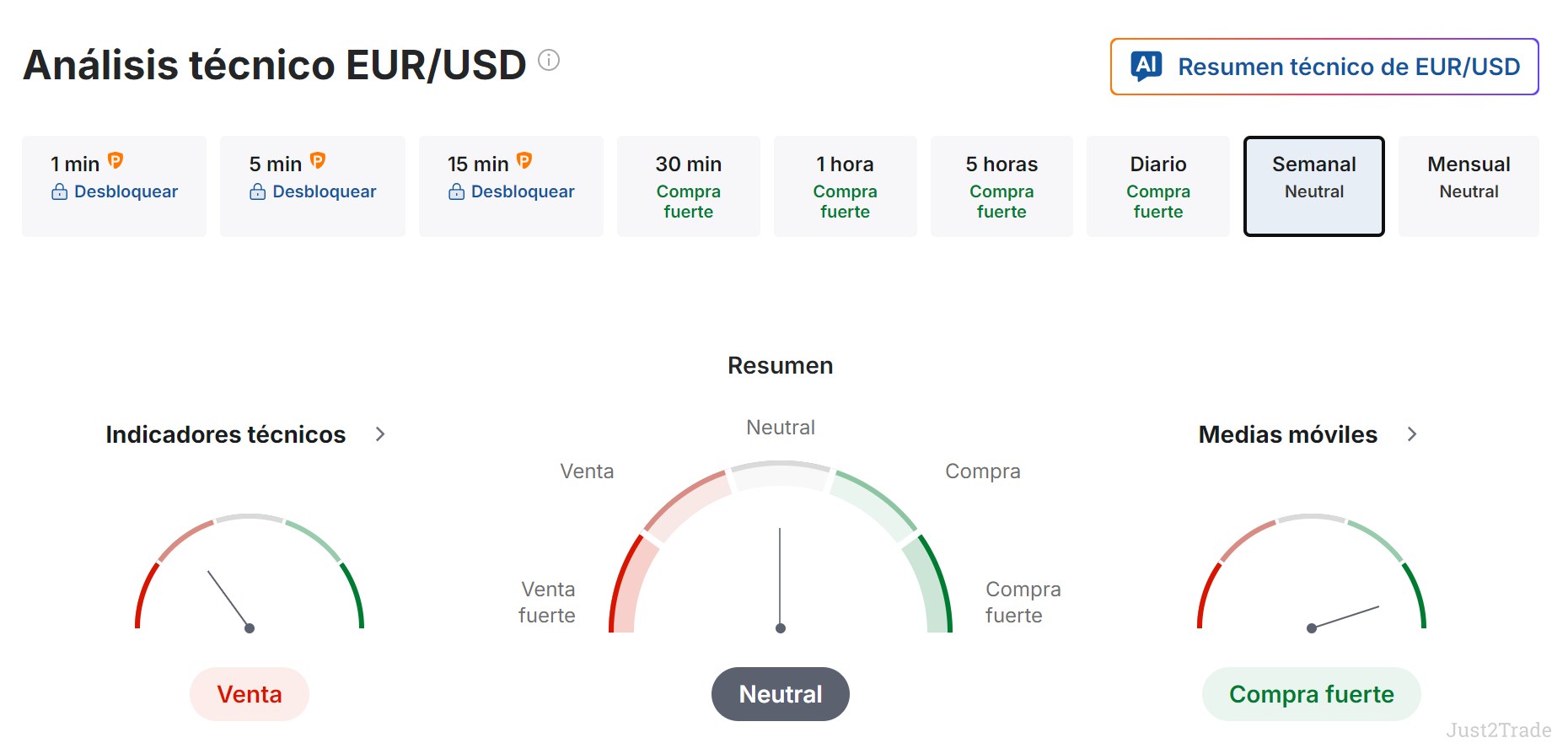Expand Medias móviles with its chevron arrow
Screen dimensions: 1568x754
1412,434
